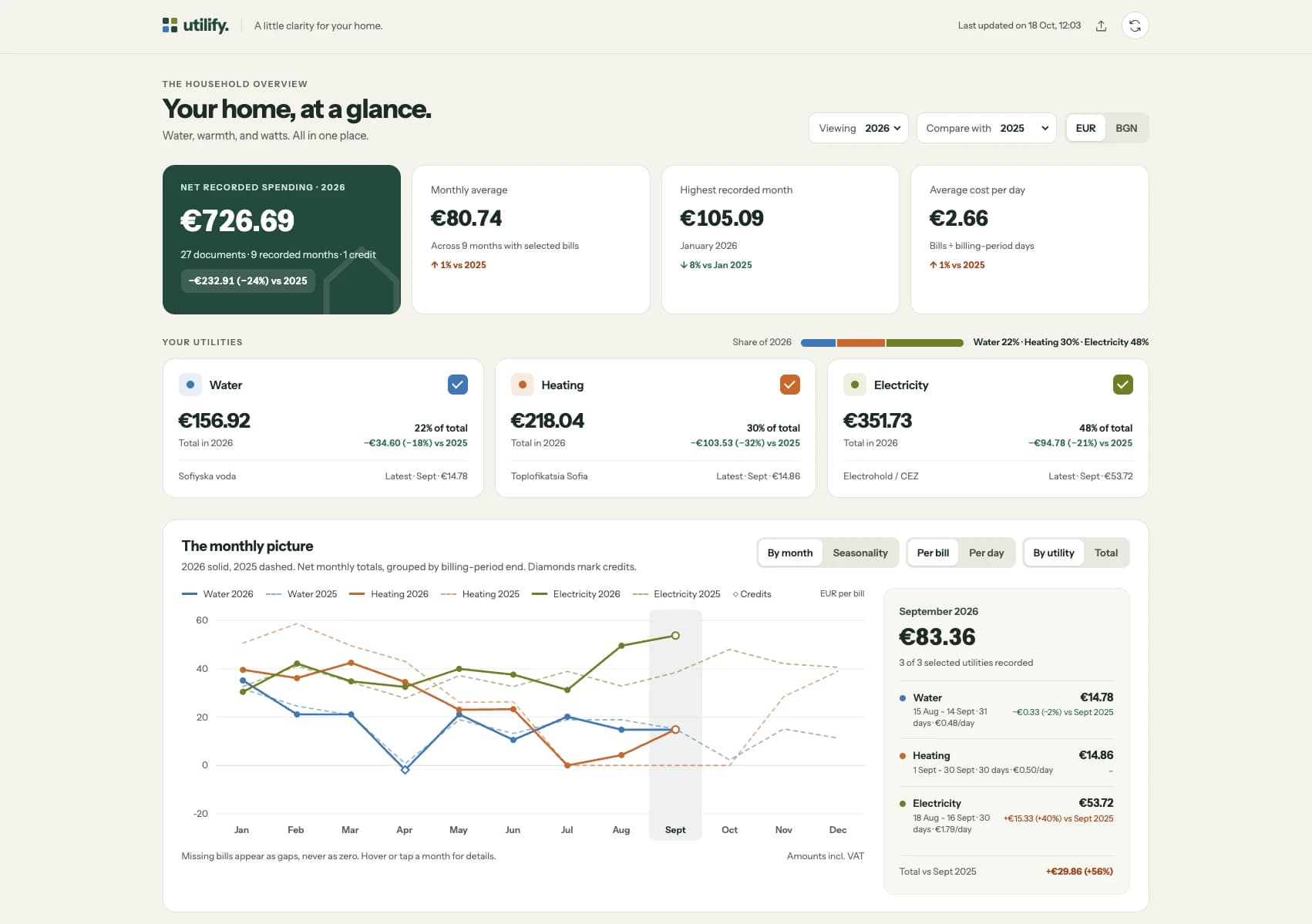Click the orange Heating share bar segment
The width and height of the screenshot is (1312, 924).
click(861, 343)
